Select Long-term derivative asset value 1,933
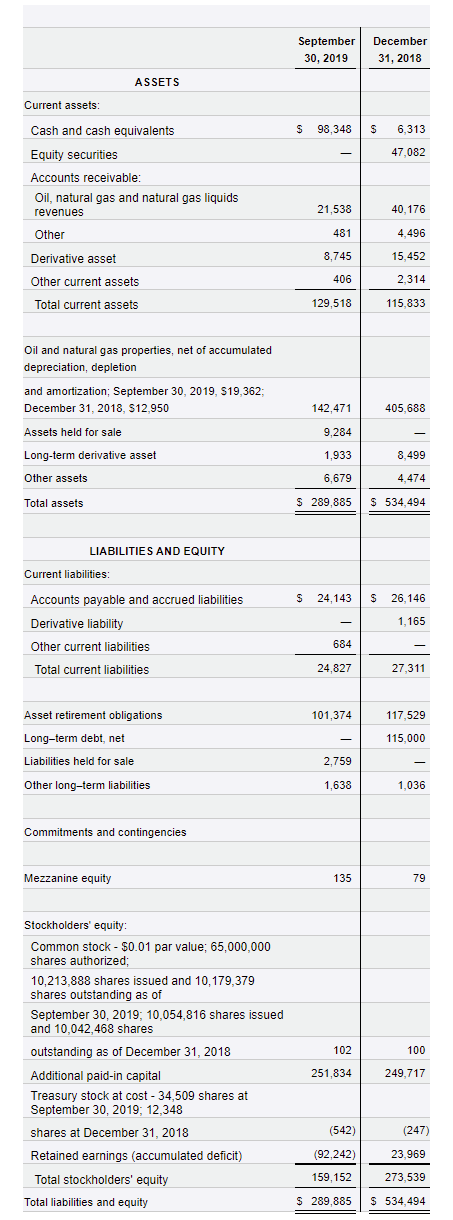Image resolution: width=453 pixels, height=1220 pixels. (338, 455)
